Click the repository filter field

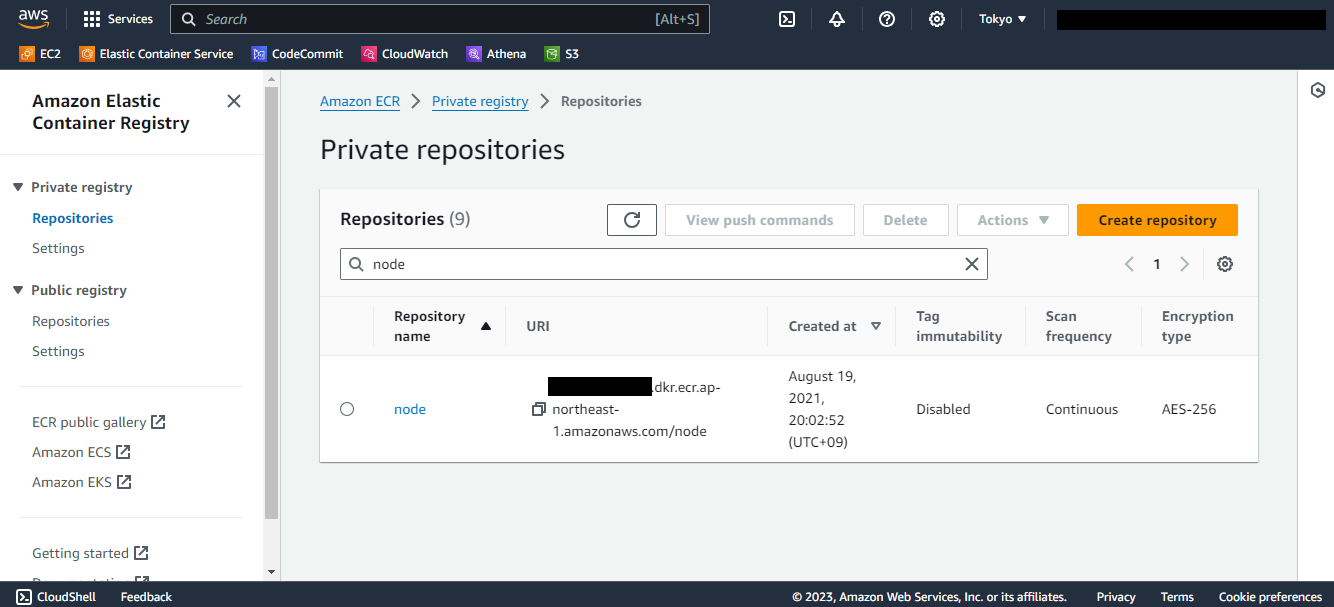pos(664,264)
